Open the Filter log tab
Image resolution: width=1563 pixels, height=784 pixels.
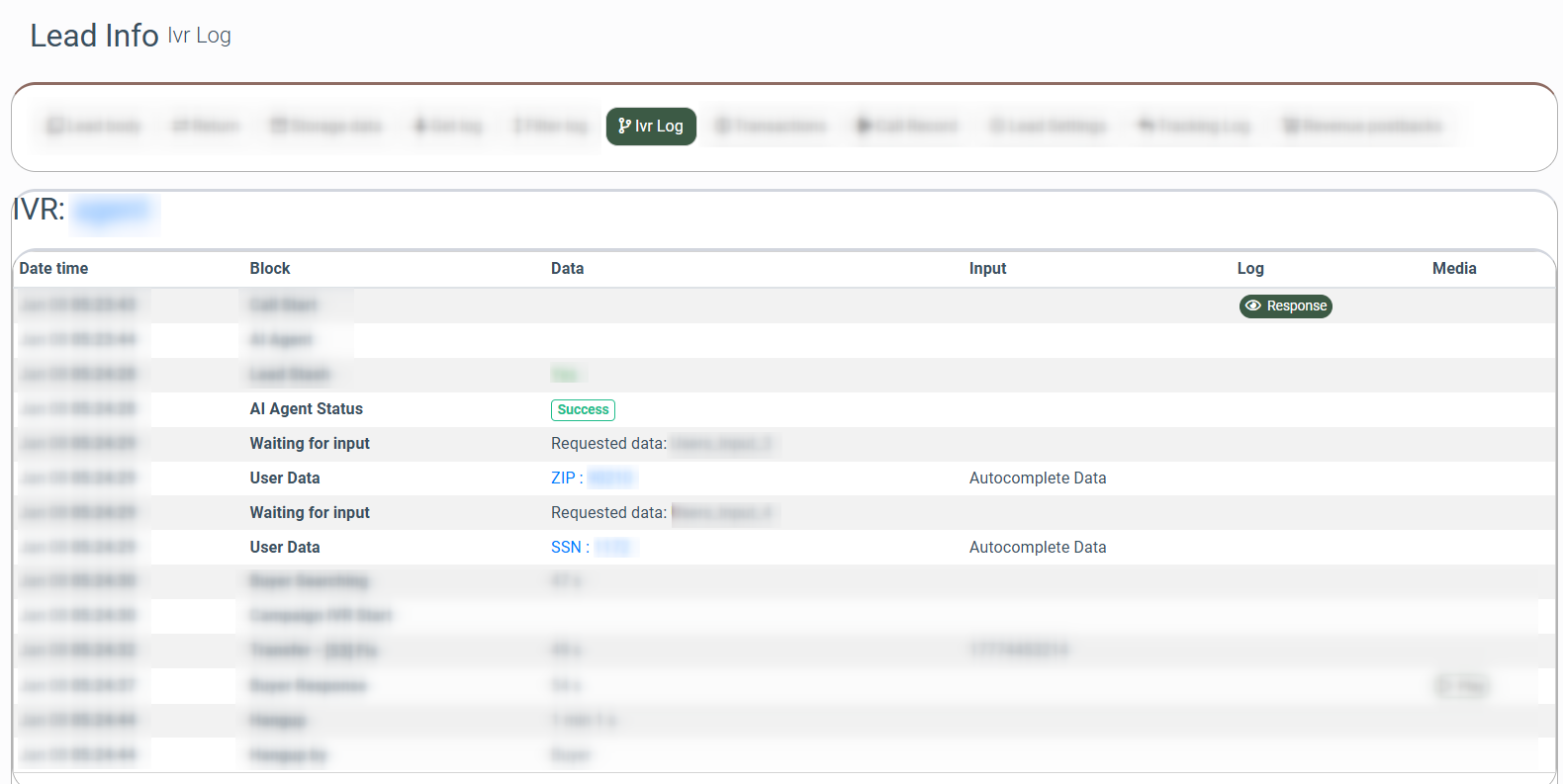click(550, 127)
